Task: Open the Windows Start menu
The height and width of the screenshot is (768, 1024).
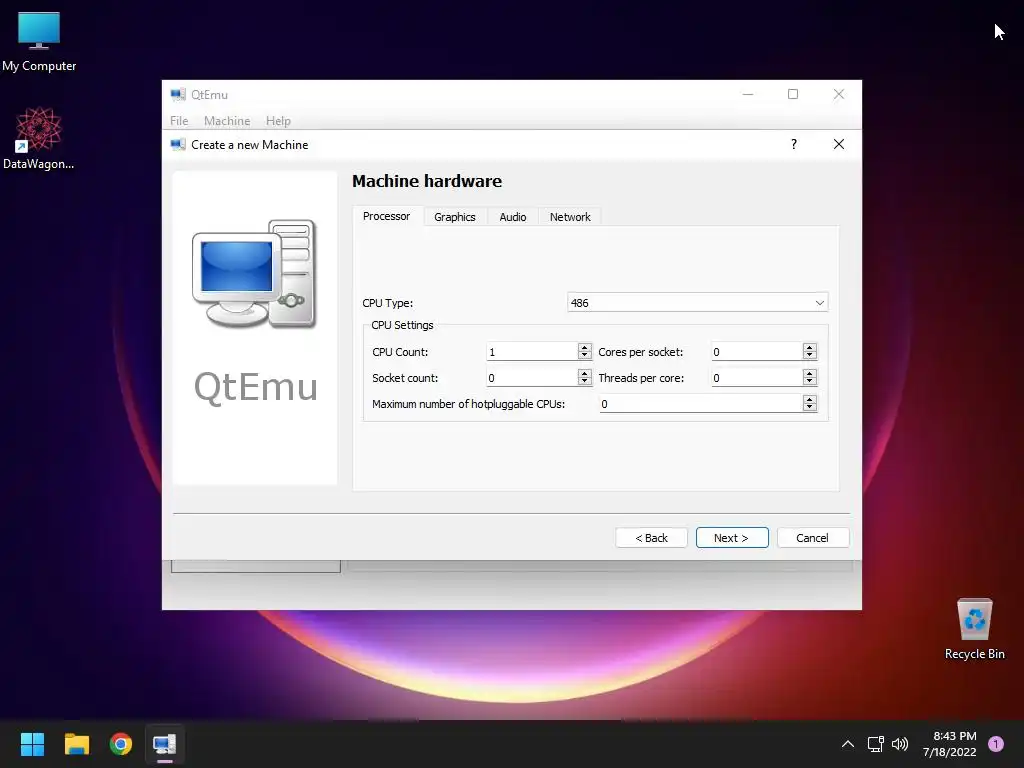Action: tap(32, 744)
